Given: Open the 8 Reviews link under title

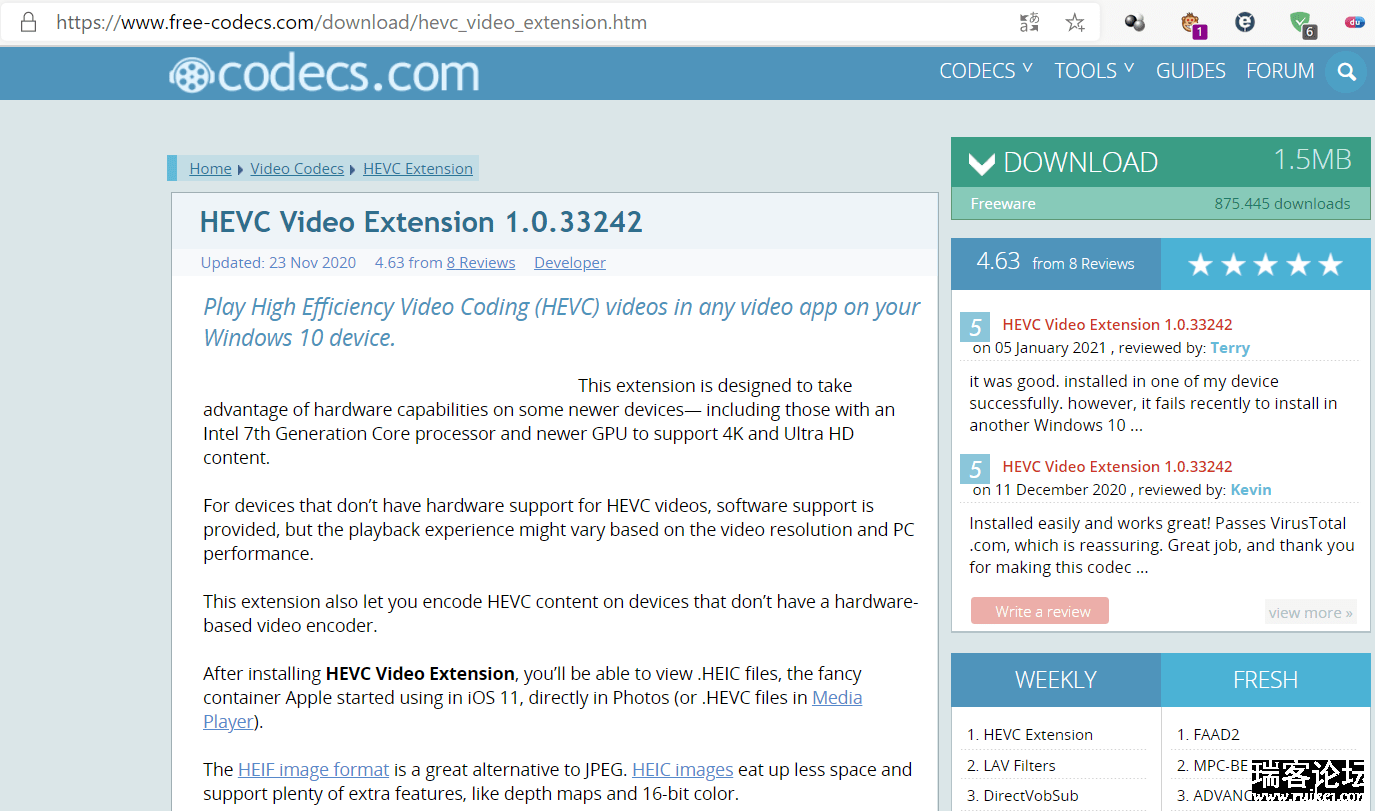Looking at the screenshot, I should 481,263.
